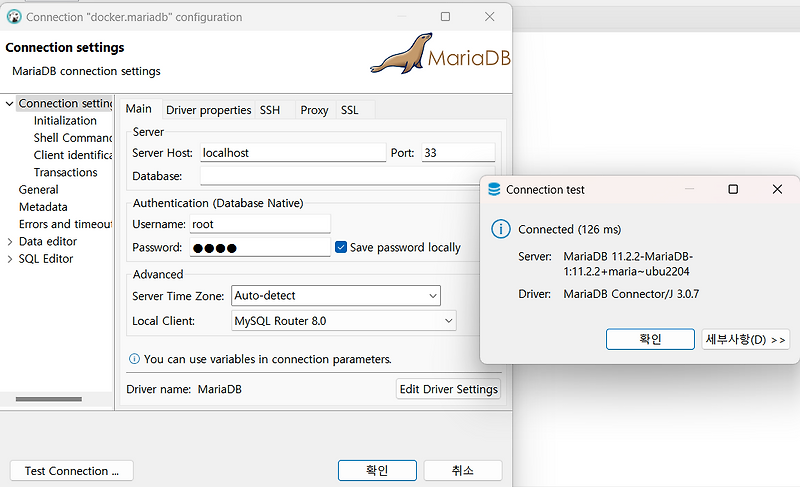Select Errors and timeouts tree item

[x=65, y=224]
